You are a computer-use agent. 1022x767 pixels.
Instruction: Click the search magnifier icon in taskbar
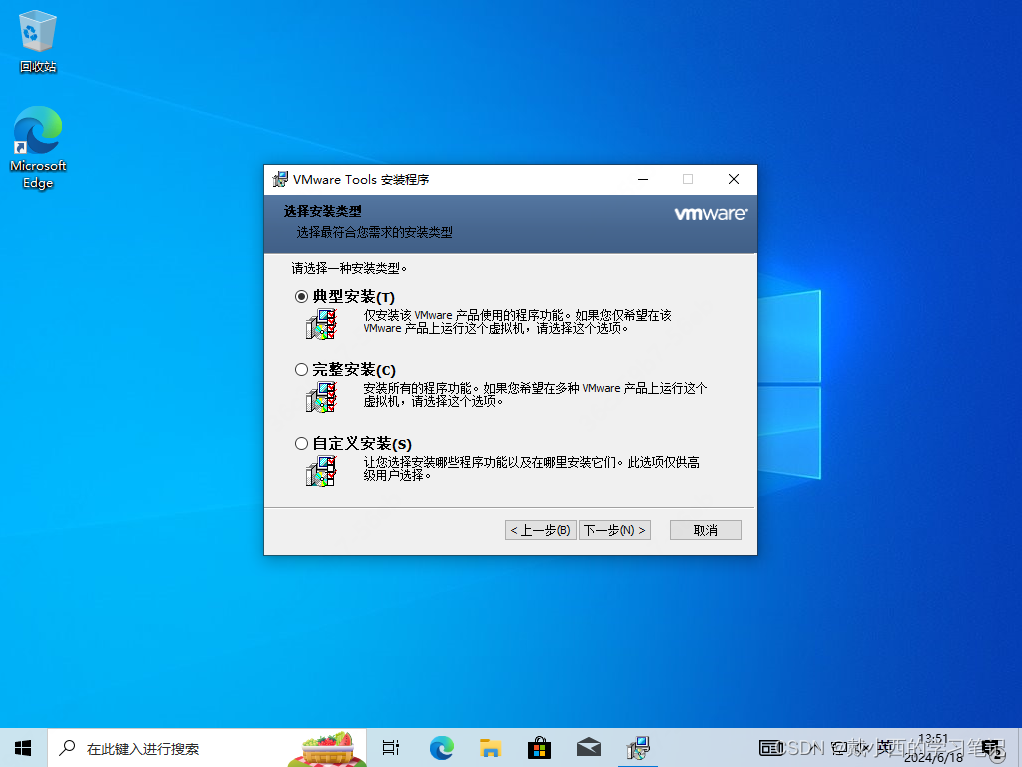tap(67, 748)
